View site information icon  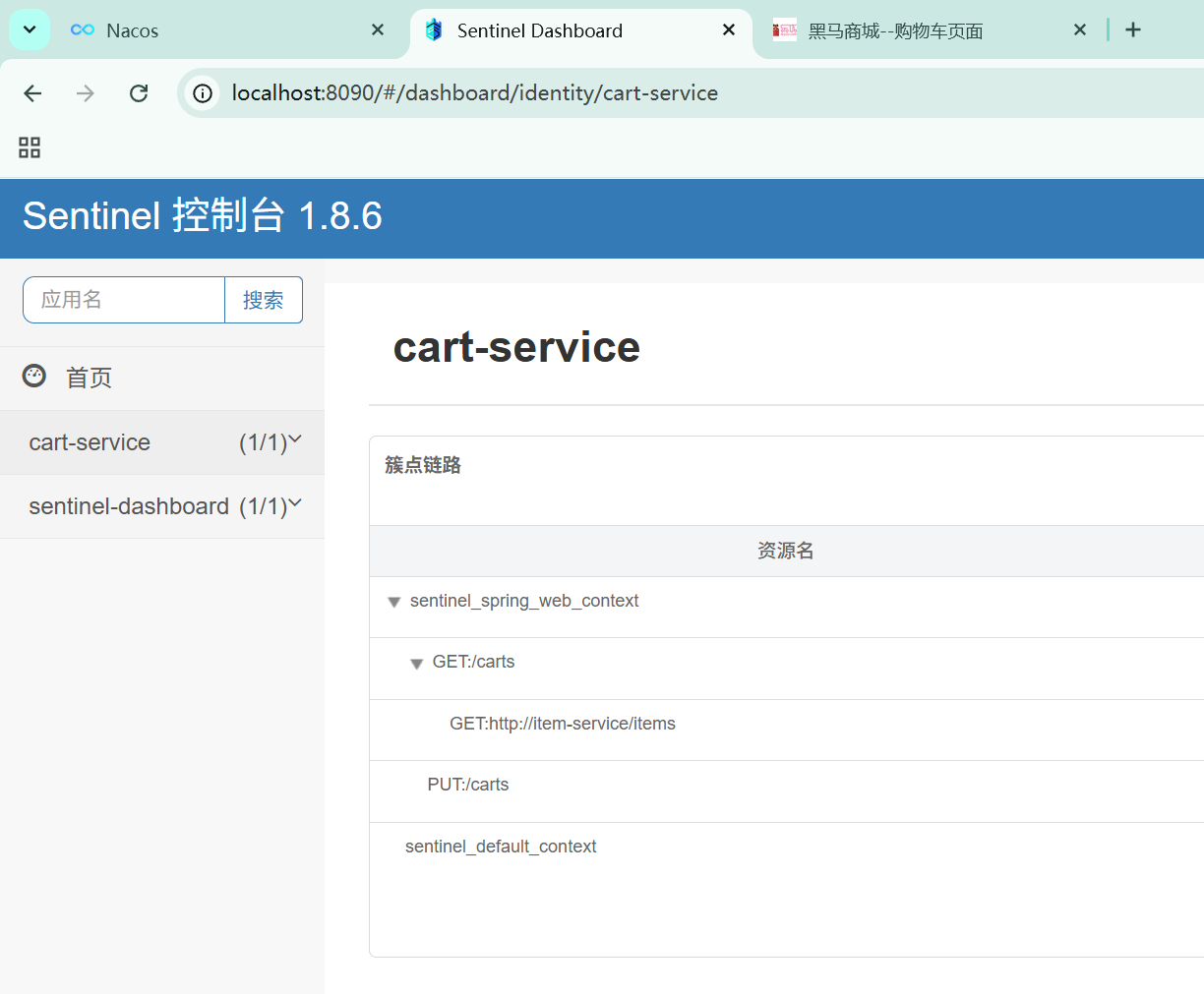tap(203, 93)
